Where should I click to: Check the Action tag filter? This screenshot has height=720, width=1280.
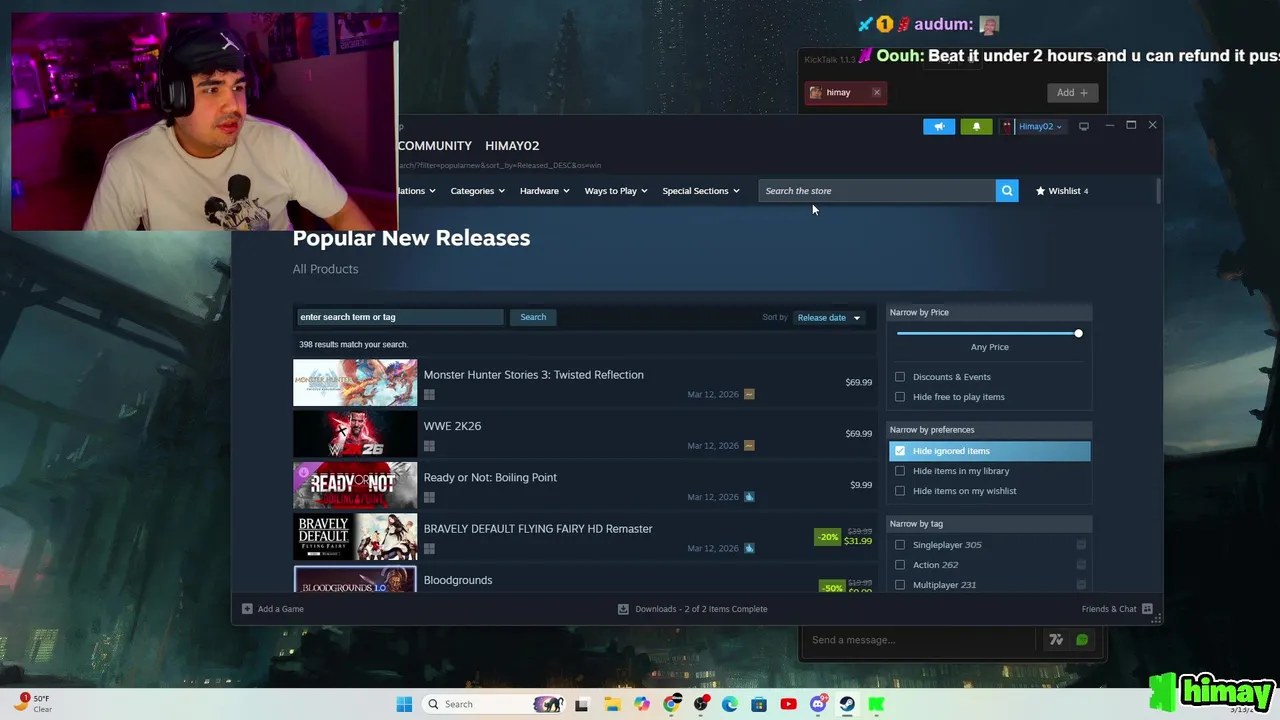coord(900,565)
